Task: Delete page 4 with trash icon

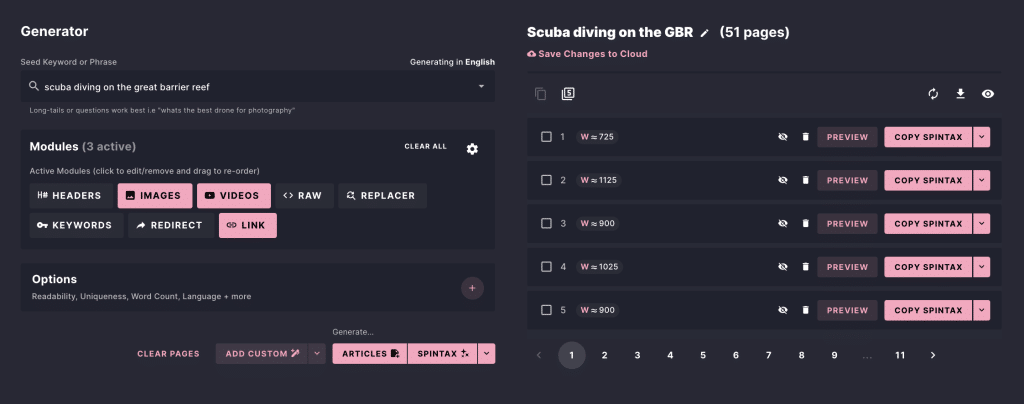Action: 805,267
